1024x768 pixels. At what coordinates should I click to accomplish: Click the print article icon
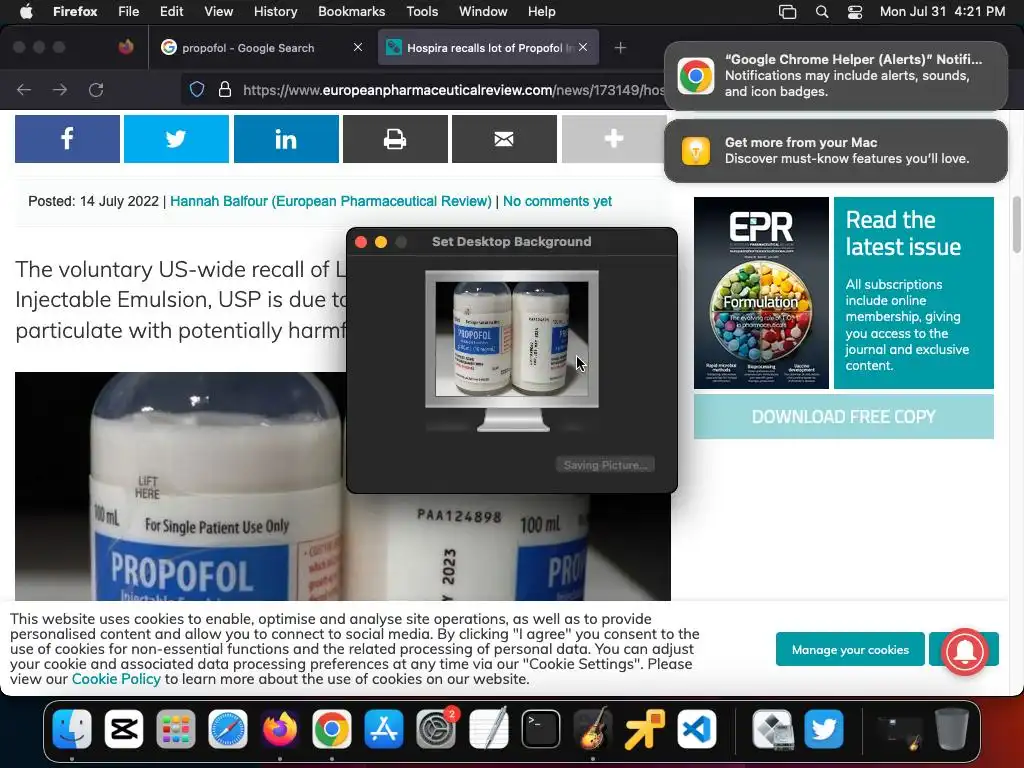click(x=395, y=138)
